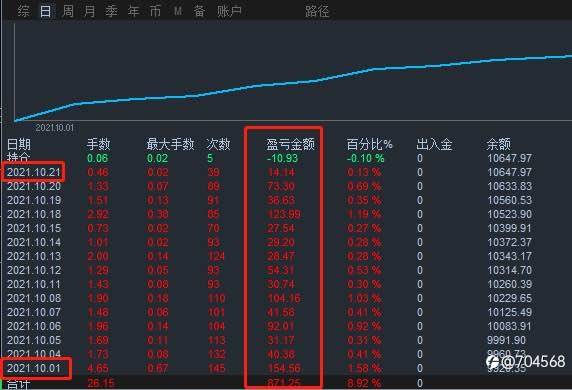
Task: Click the green 0.06 lots value
Action: [97, 158]
